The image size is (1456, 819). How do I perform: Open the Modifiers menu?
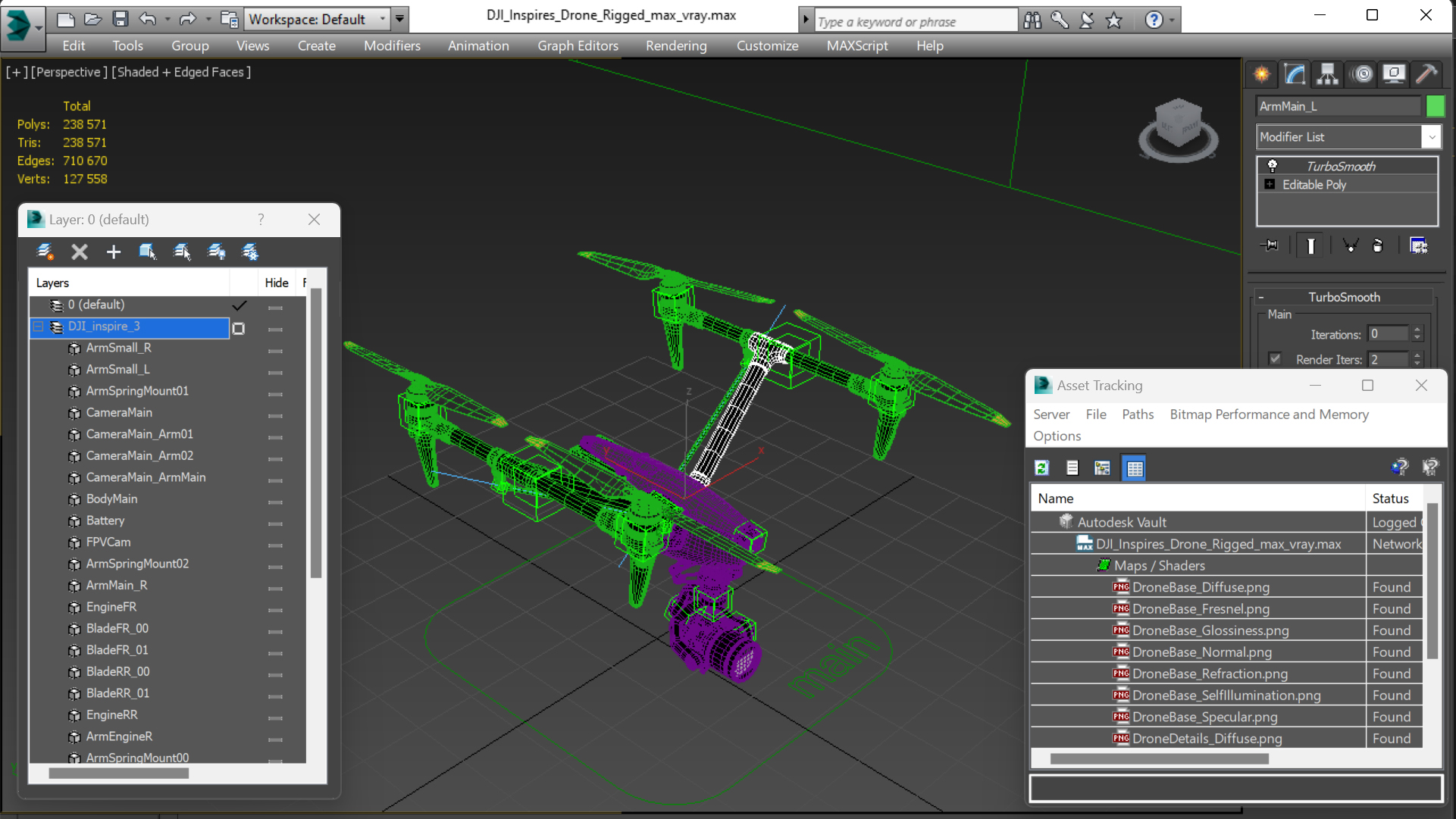coord(392,45)
